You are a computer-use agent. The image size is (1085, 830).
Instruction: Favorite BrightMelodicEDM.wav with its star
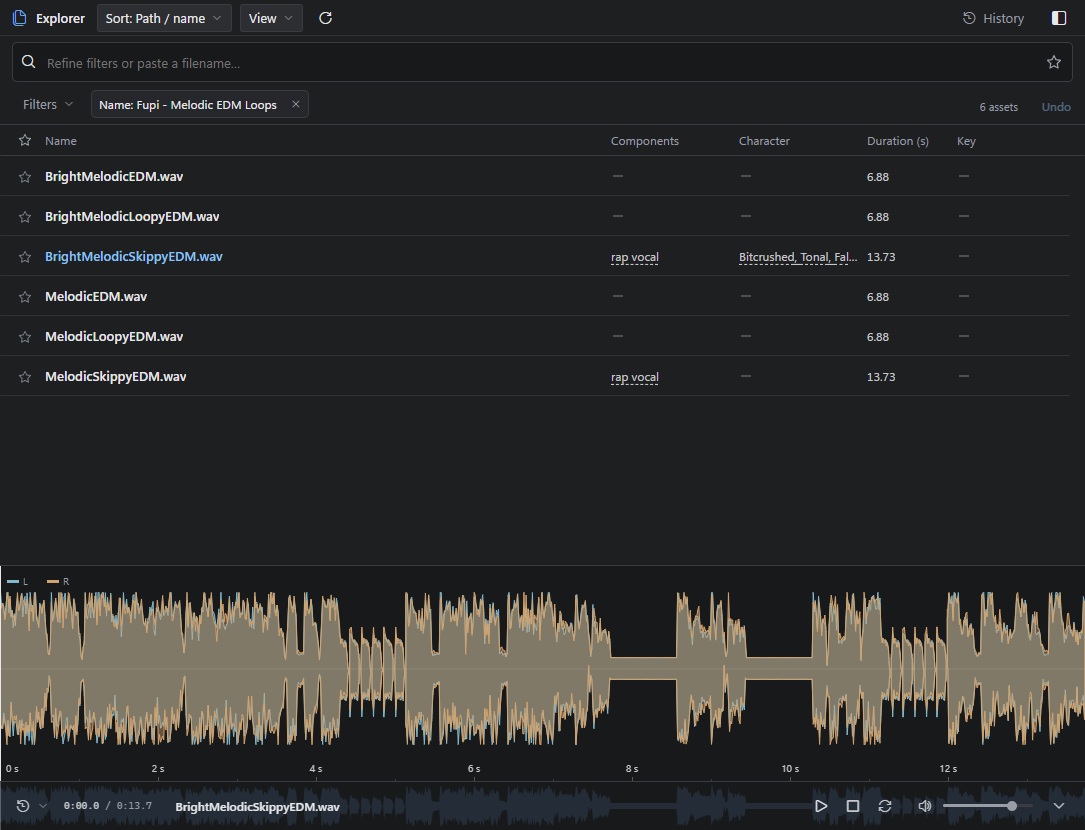click(25, 177)
